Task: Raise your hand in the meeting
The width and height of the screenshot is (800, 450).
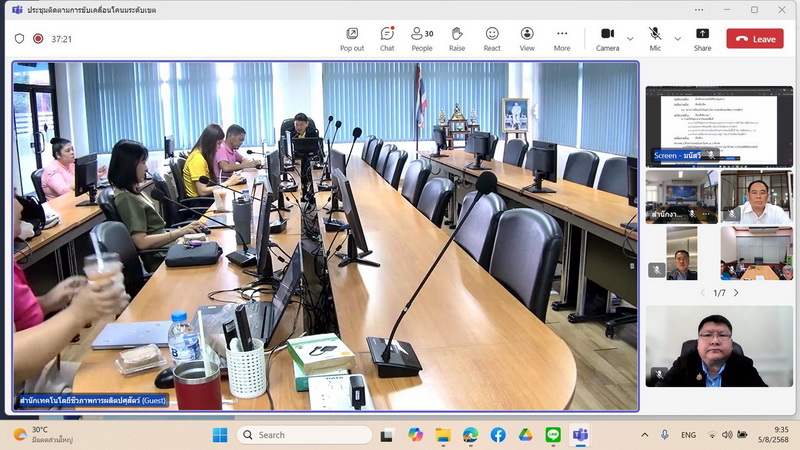Action: [457, 39]
